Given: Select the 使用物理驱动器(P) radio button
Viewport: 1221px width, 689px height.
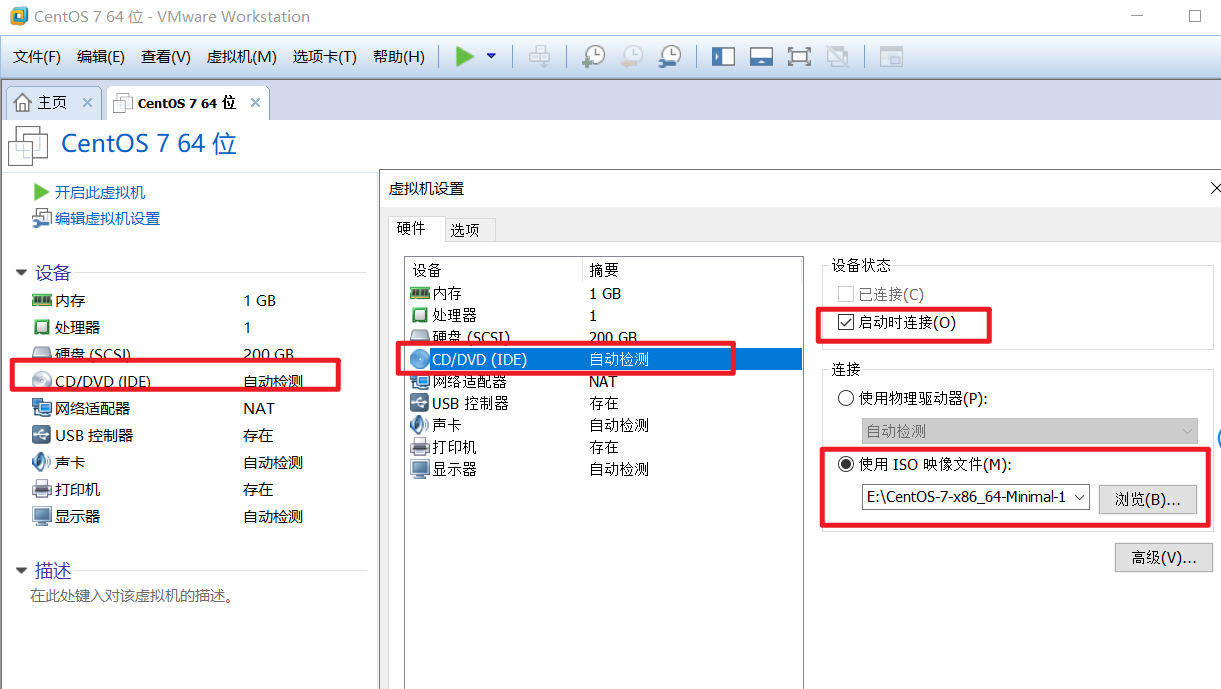Looking at the screenshot, I should [846, 398].
